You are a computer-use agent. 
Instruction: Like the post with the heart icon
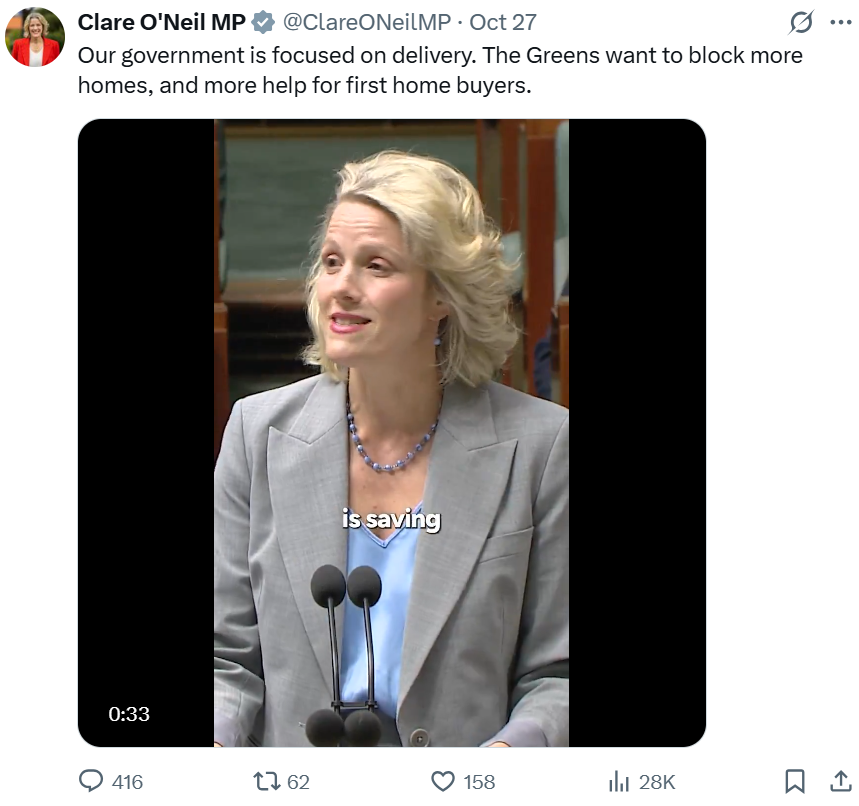[443, 781]
